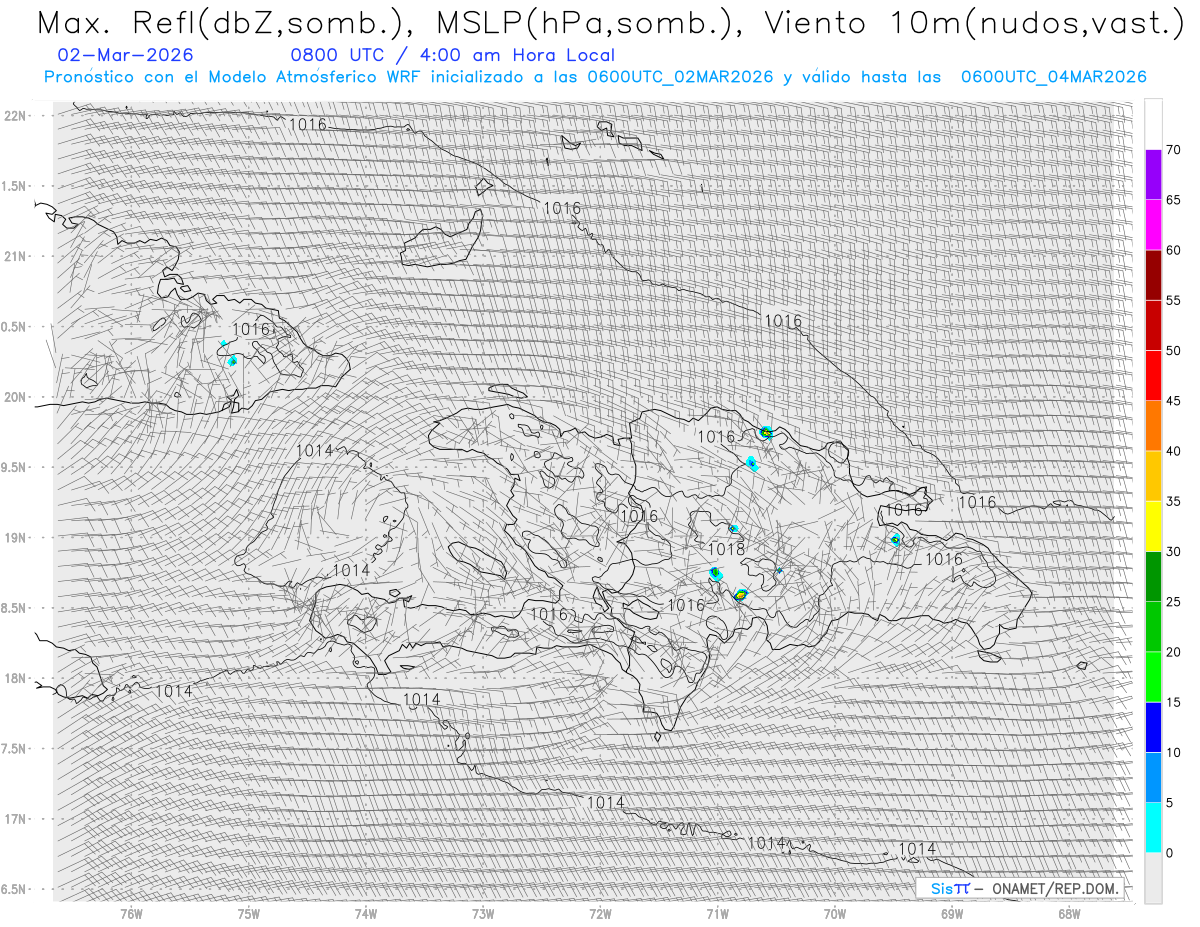Click the 68W longitude axis label
The width and height of the screenshot is (1200, 927).
pos(1069,913)
